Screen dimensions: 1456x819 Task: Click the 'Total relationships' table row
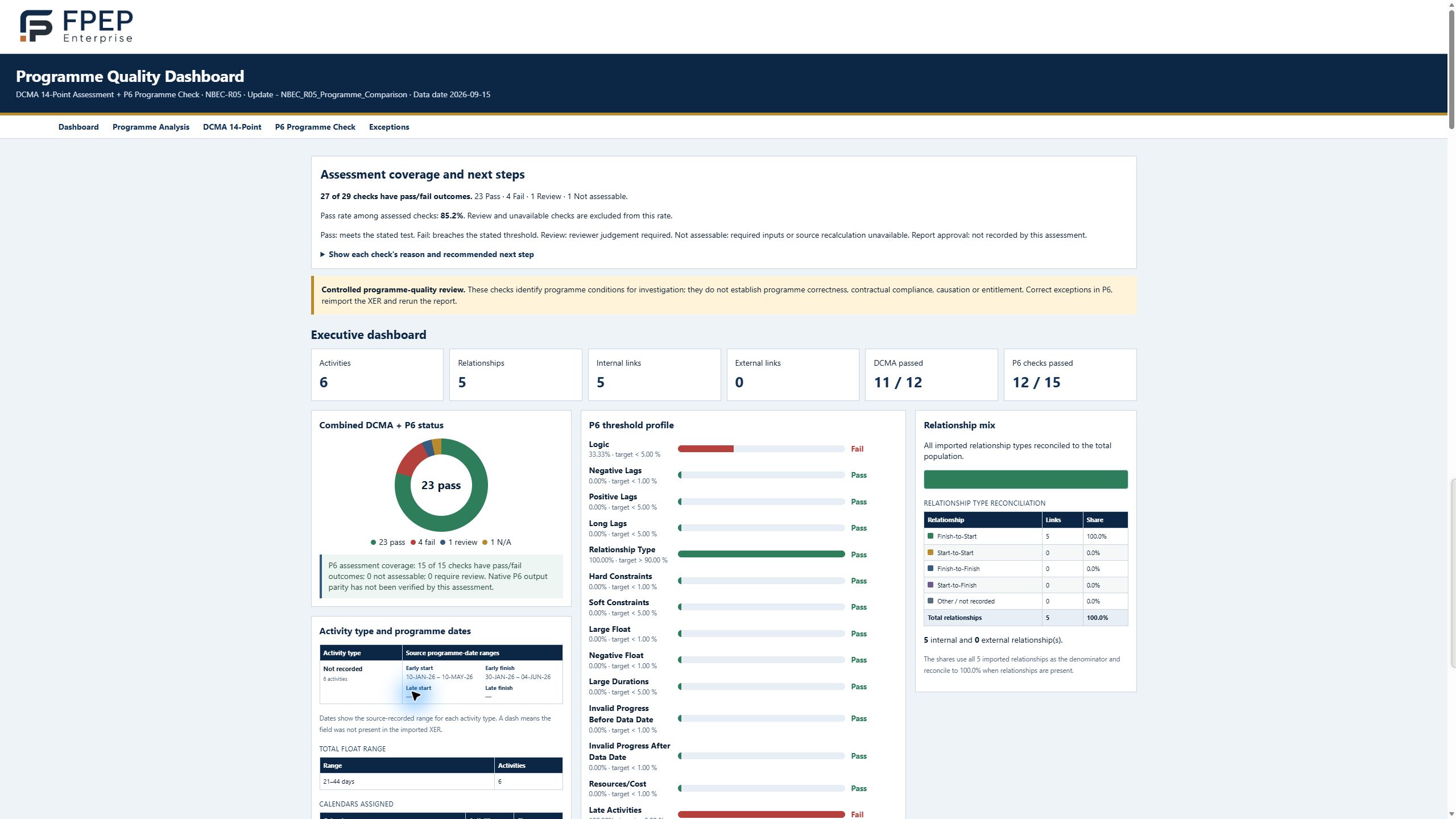[1025, 618]
